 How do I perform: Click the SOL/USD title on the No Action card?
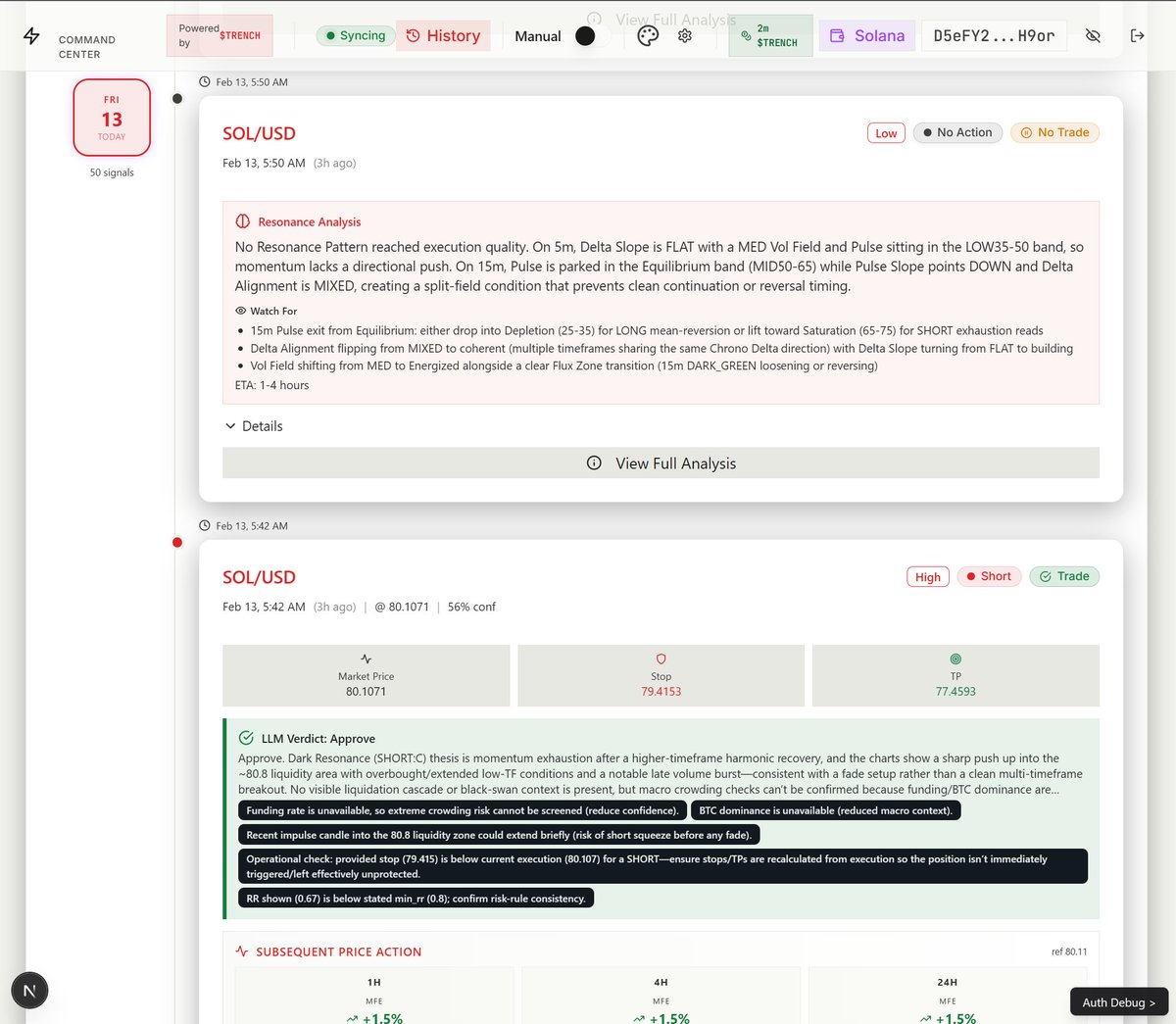(259, 133)
